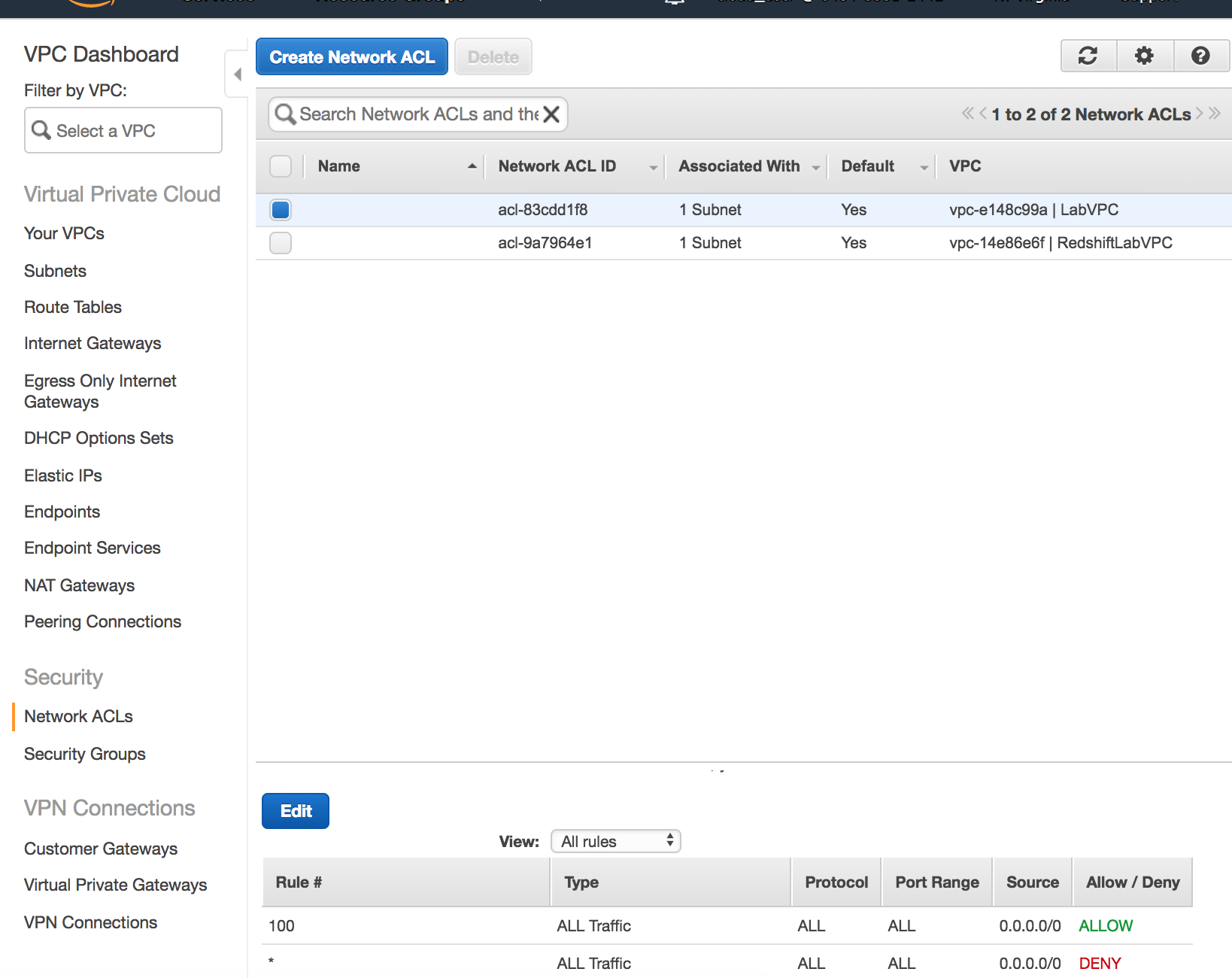The height and width of the screenshot is (978, 1232).
Task: Open DHCP Options Sets page
Action: point(99,438)
